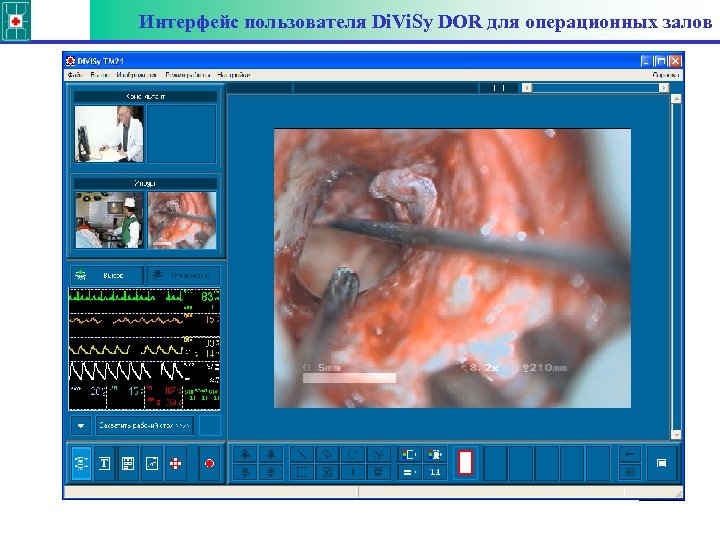Click the lower-right tree pointer icon

(271, 472)
